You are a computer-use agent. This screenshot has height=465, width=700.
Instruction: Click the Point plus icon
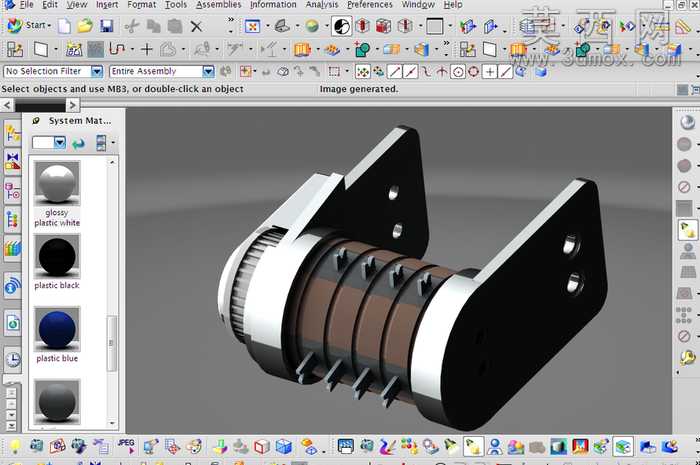coord(146,49)
